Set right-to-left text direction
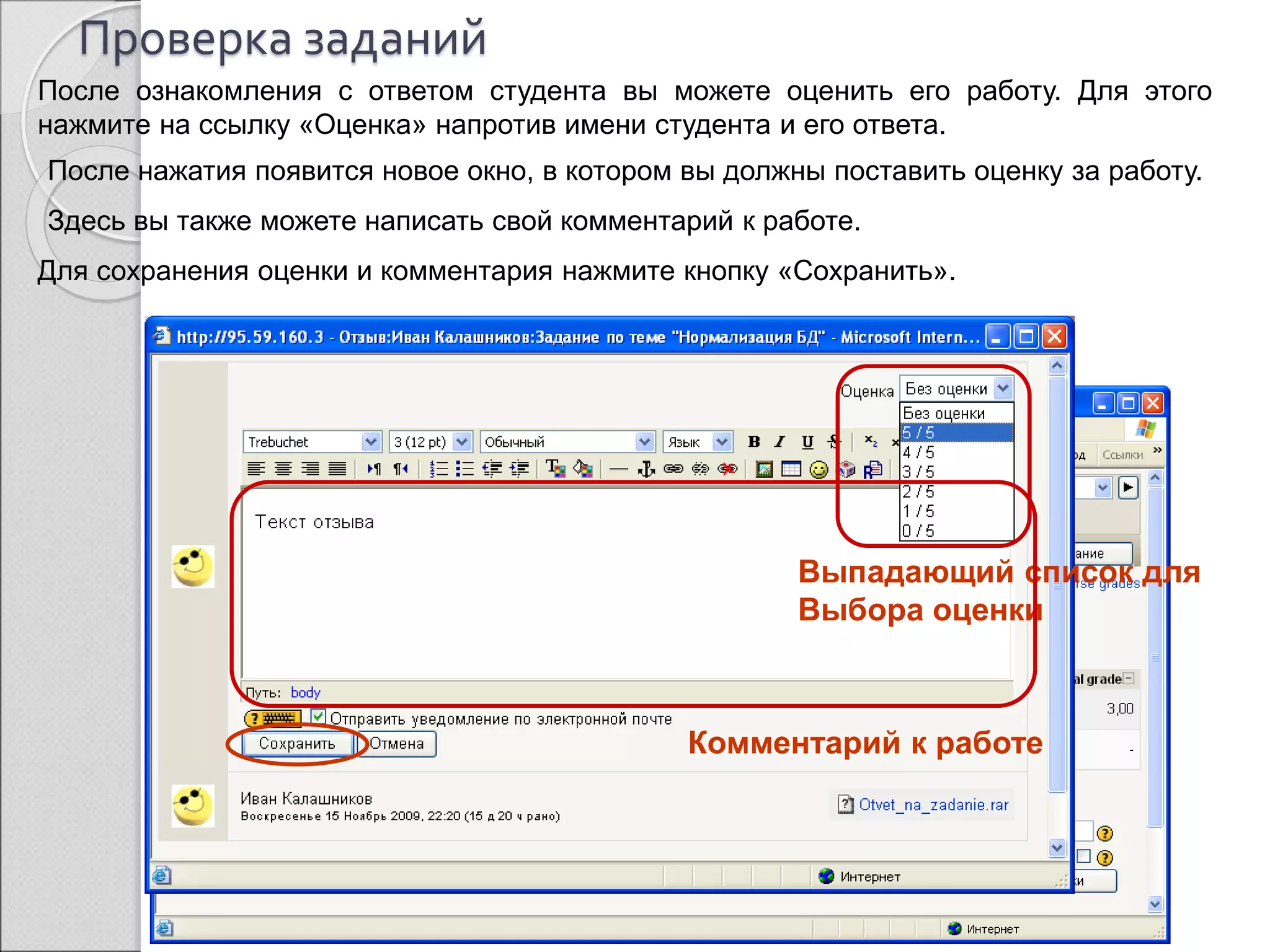The width and height of the screenshot is (1270, 952). (x=401, y=469)
